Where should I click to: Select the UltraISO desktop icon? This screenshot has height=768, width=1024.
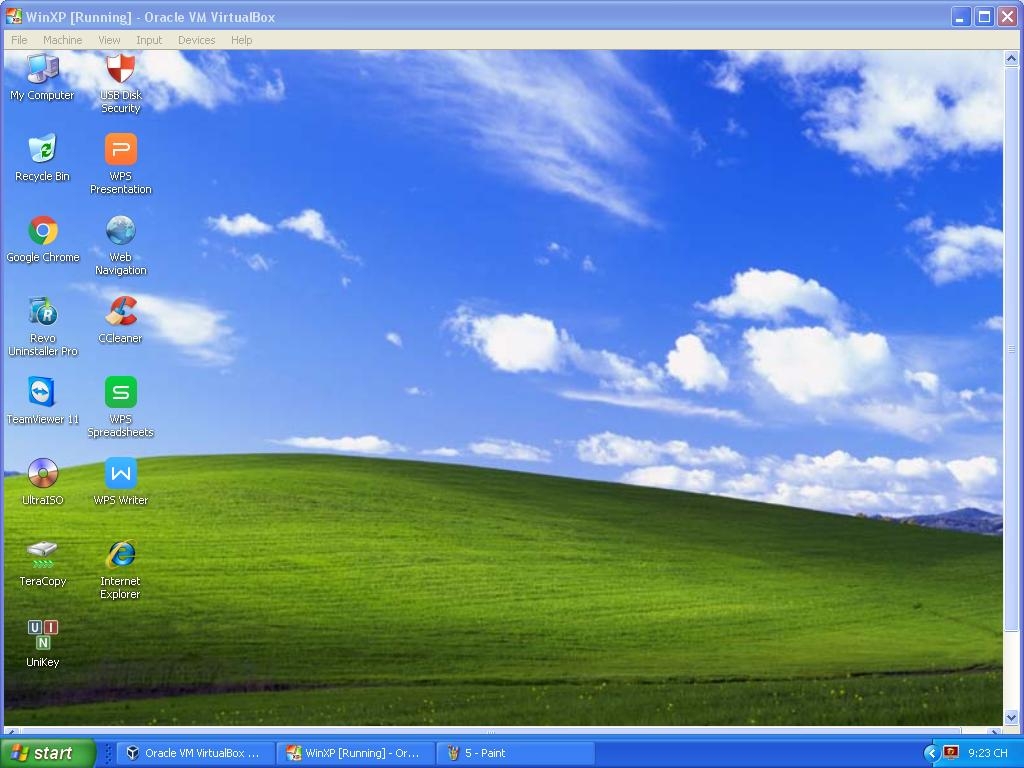(42, 474)
